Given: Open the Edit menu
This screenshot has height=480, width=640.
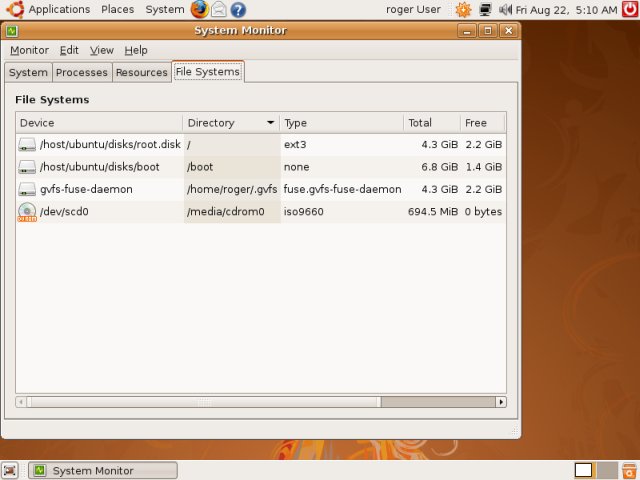Looking at the screenshot, I should (69, 50).
